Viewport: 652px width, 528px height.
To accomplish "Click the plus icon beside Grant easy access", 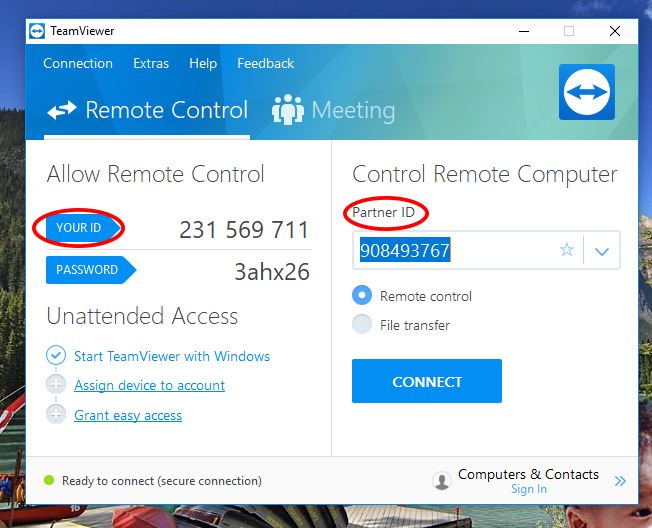I will click(x=56, y=415).
